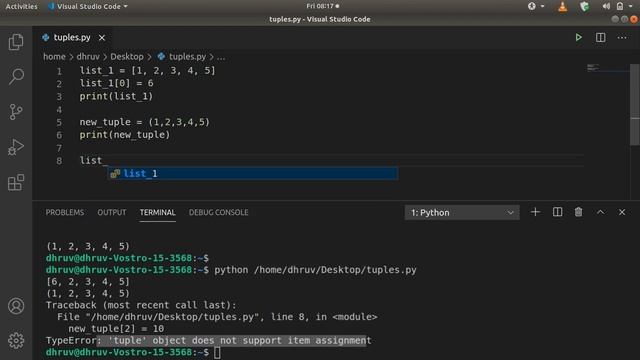Viewport: 640px width, 360px height.
Task: Open the Source Control view
Action: coord(16,111)
